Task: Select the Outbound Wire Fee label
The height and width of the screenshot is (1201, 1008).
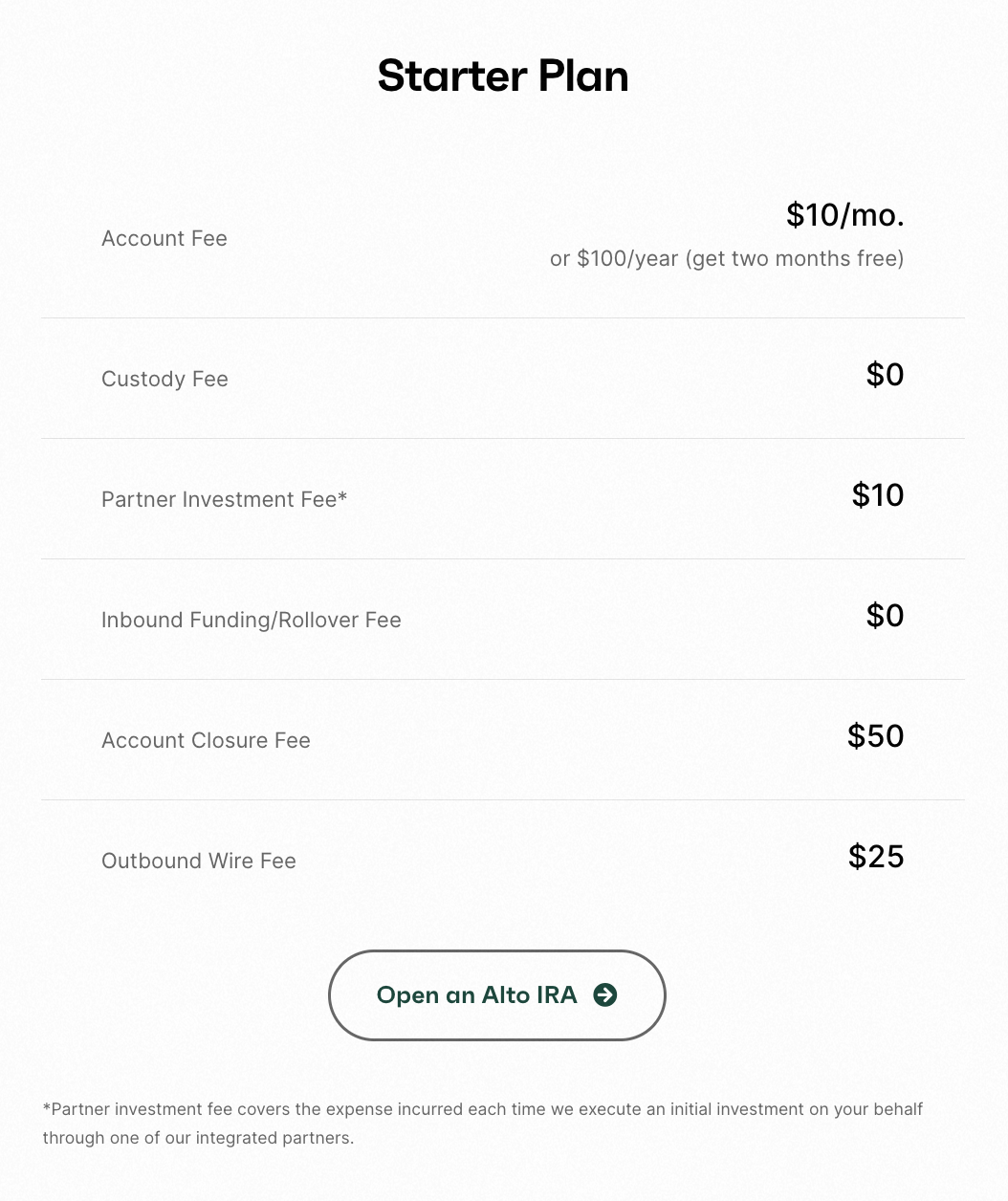Action: (199, 861)
